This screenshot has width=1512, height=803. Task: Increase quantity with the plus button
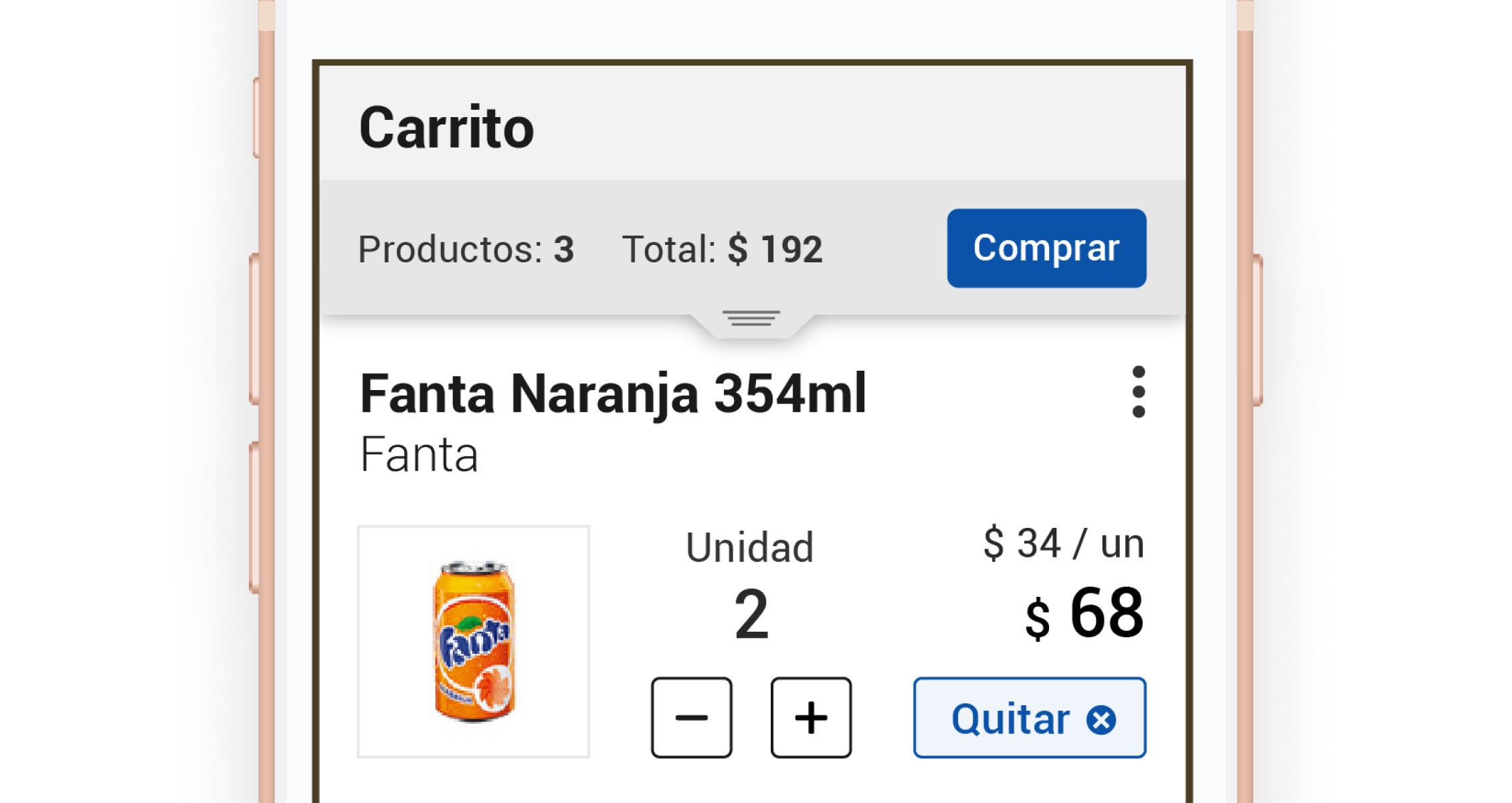[811, 717]
